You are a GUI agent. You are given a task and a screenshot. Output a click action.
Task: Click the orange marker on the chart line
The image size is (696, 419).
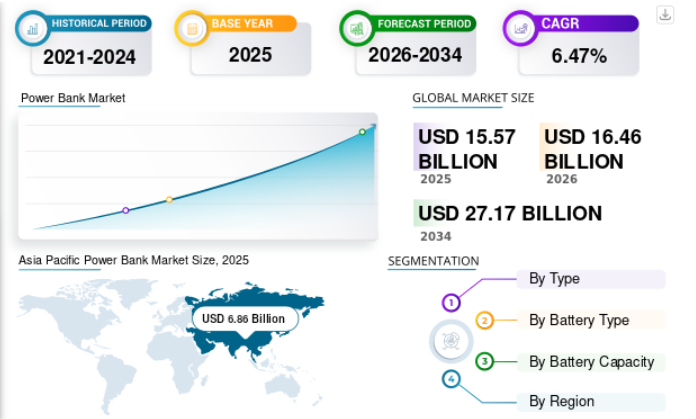169,200
